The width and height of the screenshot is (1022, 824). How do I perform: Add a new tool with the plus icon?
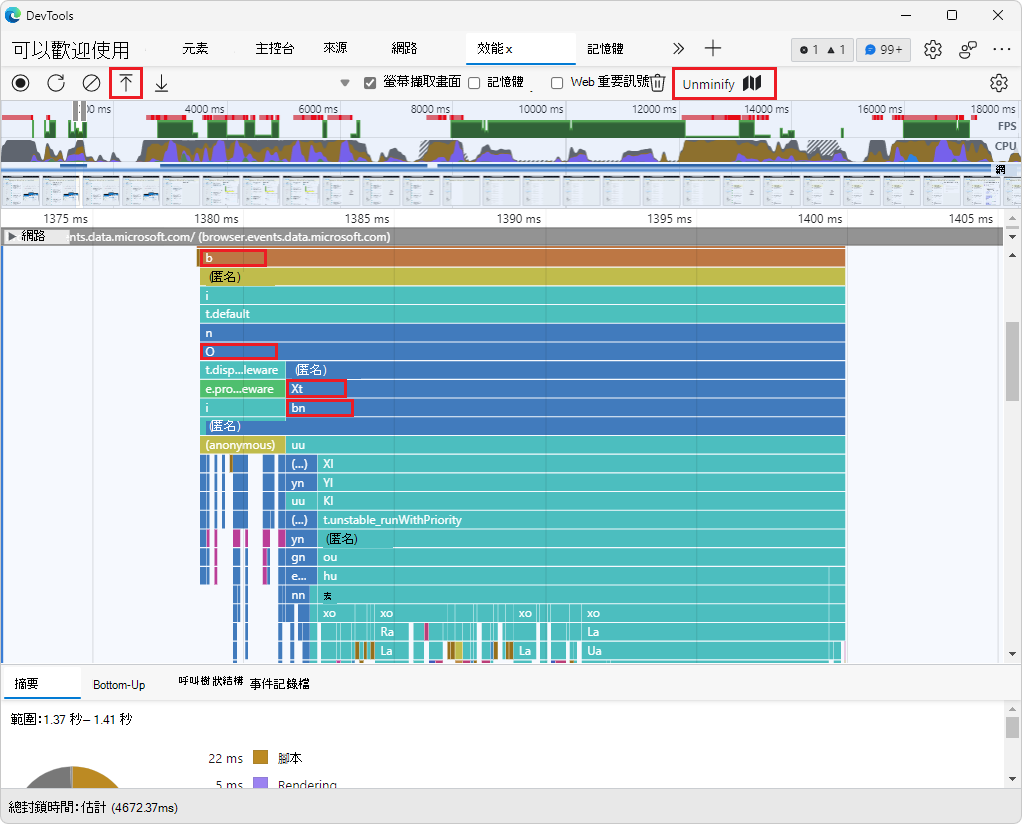[713, 48]
